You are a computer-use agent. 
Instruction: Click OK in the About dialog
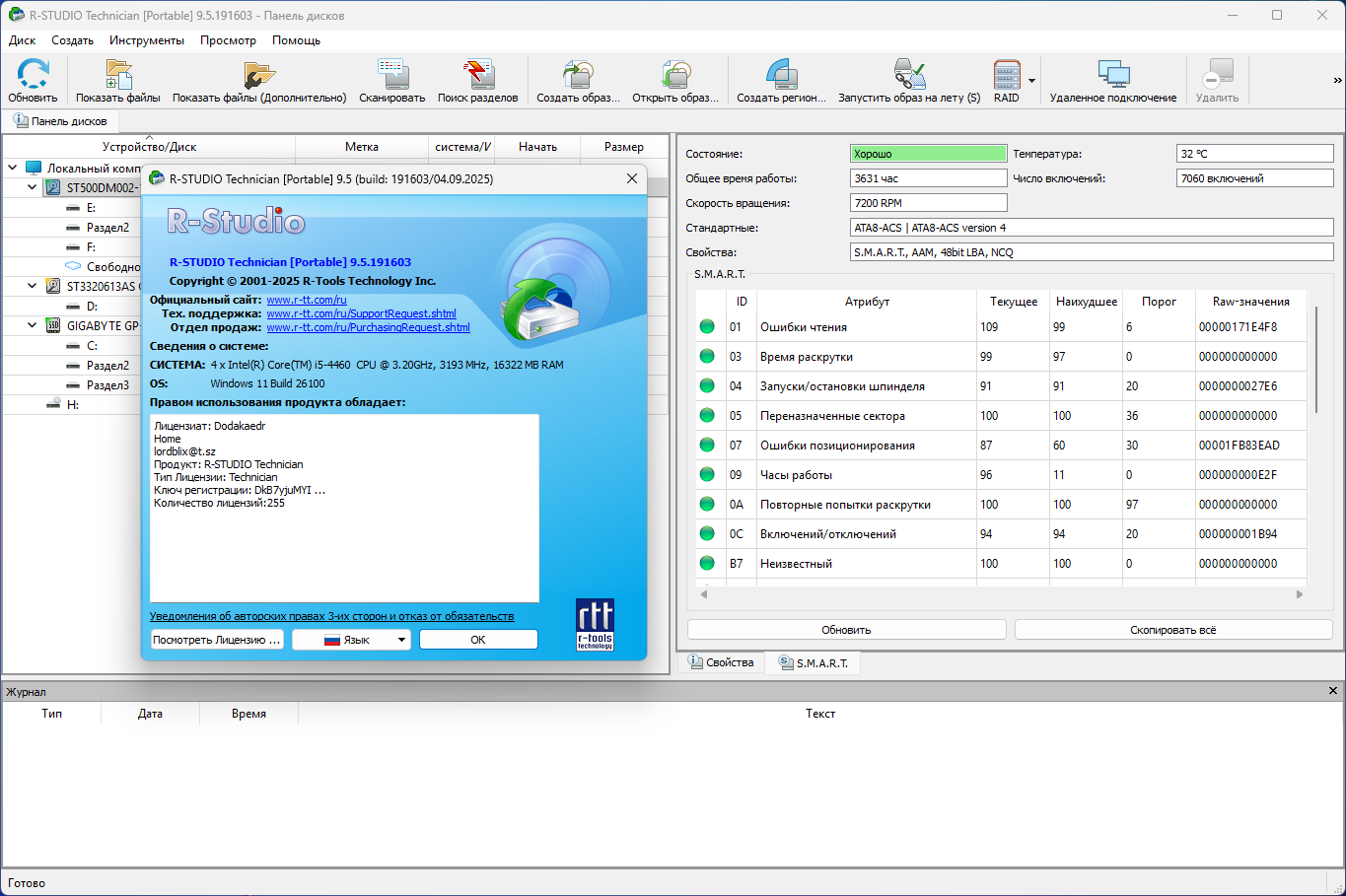tap(478, 640)
